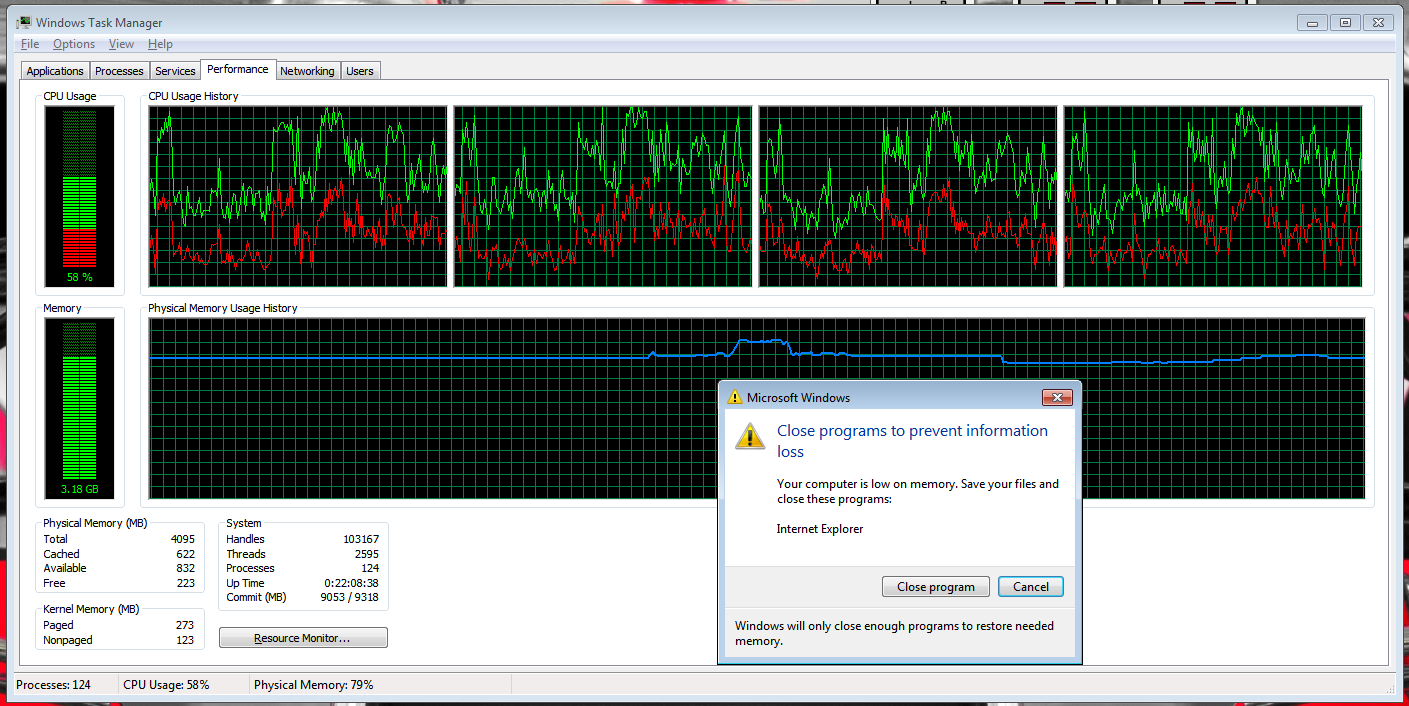Open the View menu
Viewport: 1409px width, 706px height.
(x=121, y=44)
